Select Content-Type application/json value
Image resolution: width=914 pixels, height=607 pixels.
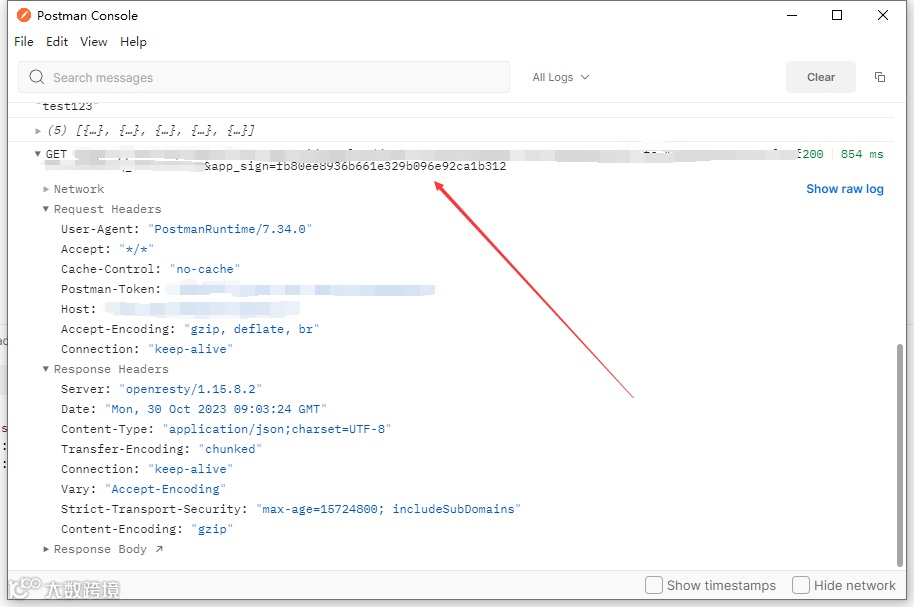[276, 429]
